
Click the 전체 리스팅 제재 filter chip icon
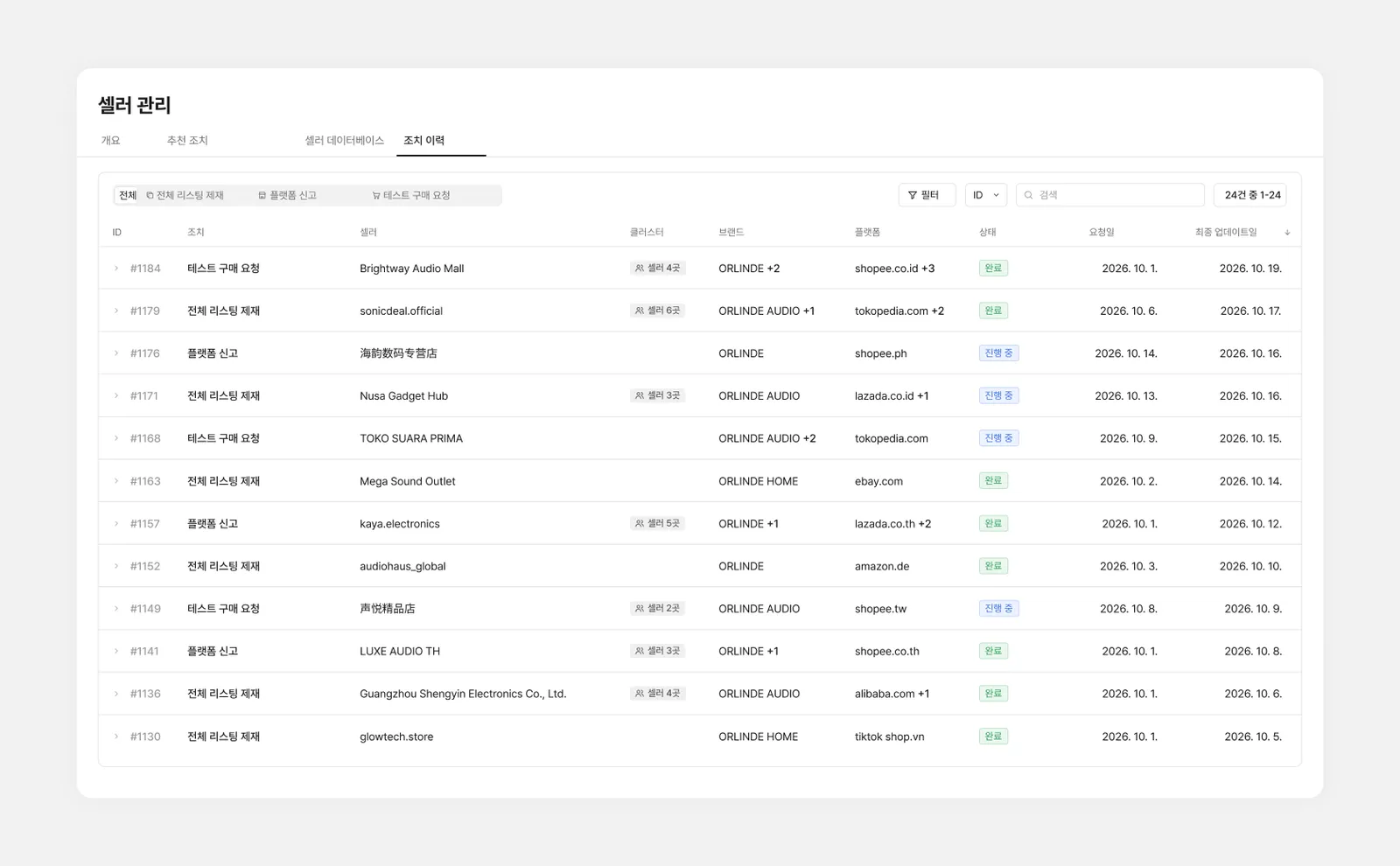point(150,195)
